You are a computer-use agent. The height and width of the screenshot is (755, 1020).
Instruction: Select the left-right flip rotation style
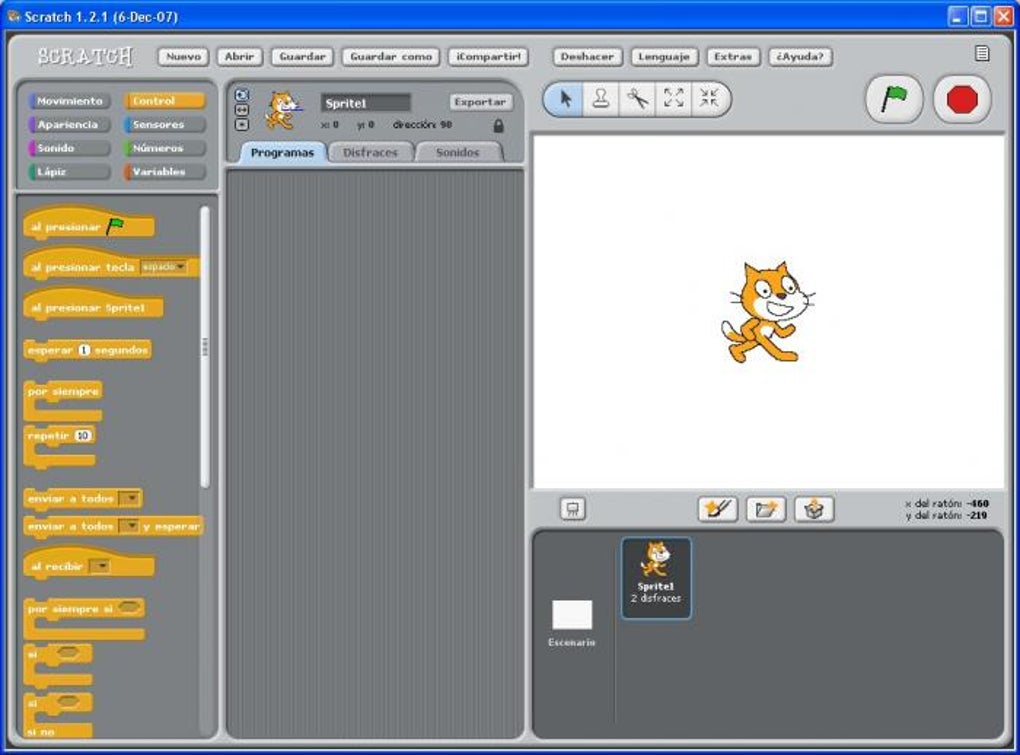[x=241, y=110]
